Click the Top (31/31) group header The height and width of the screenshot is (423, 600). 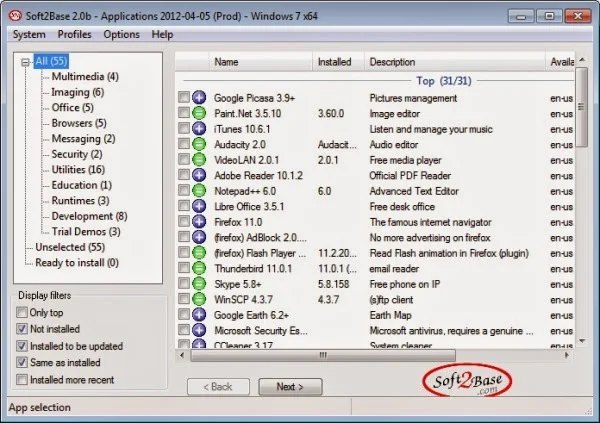(444, 81)
